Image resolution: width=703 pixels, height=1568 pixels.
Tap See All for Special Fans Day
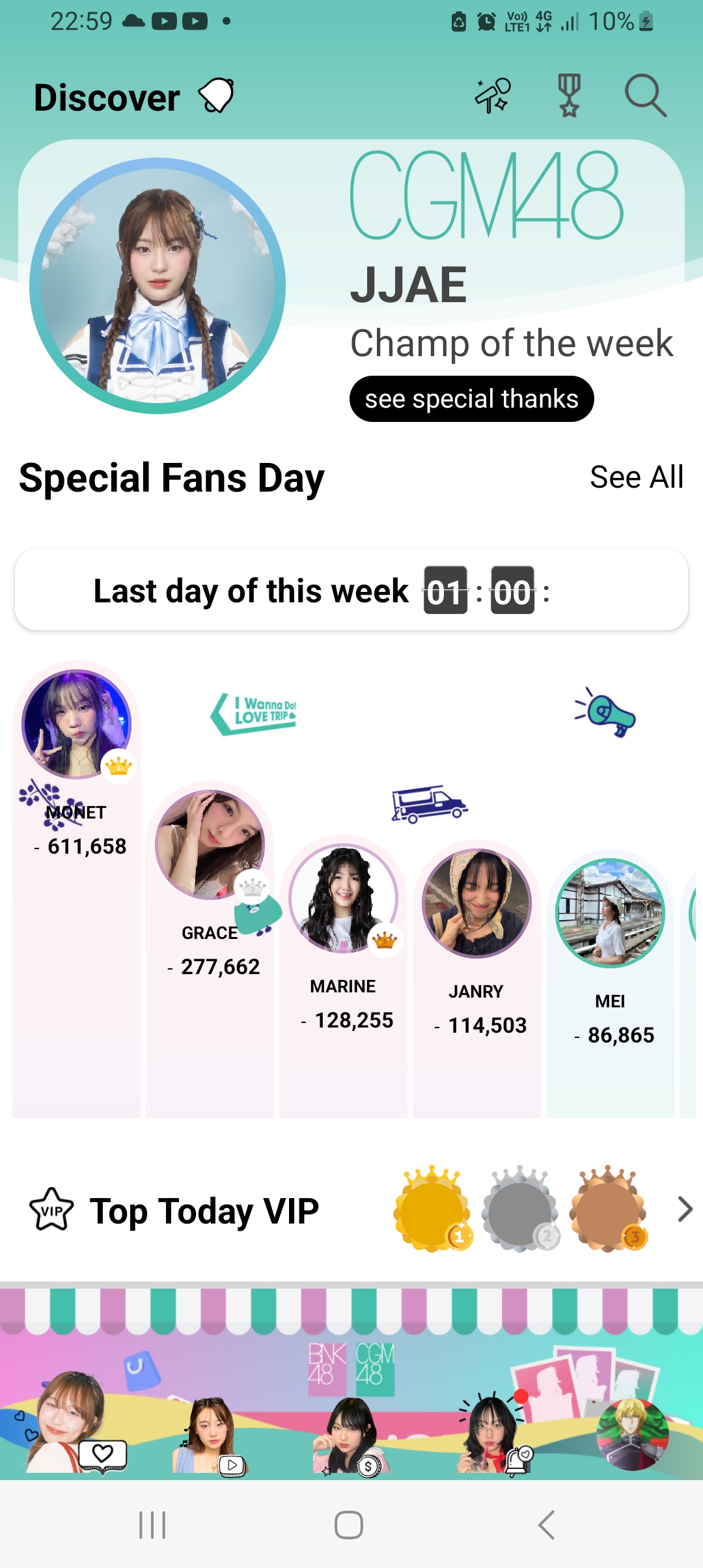pos(636,477)
